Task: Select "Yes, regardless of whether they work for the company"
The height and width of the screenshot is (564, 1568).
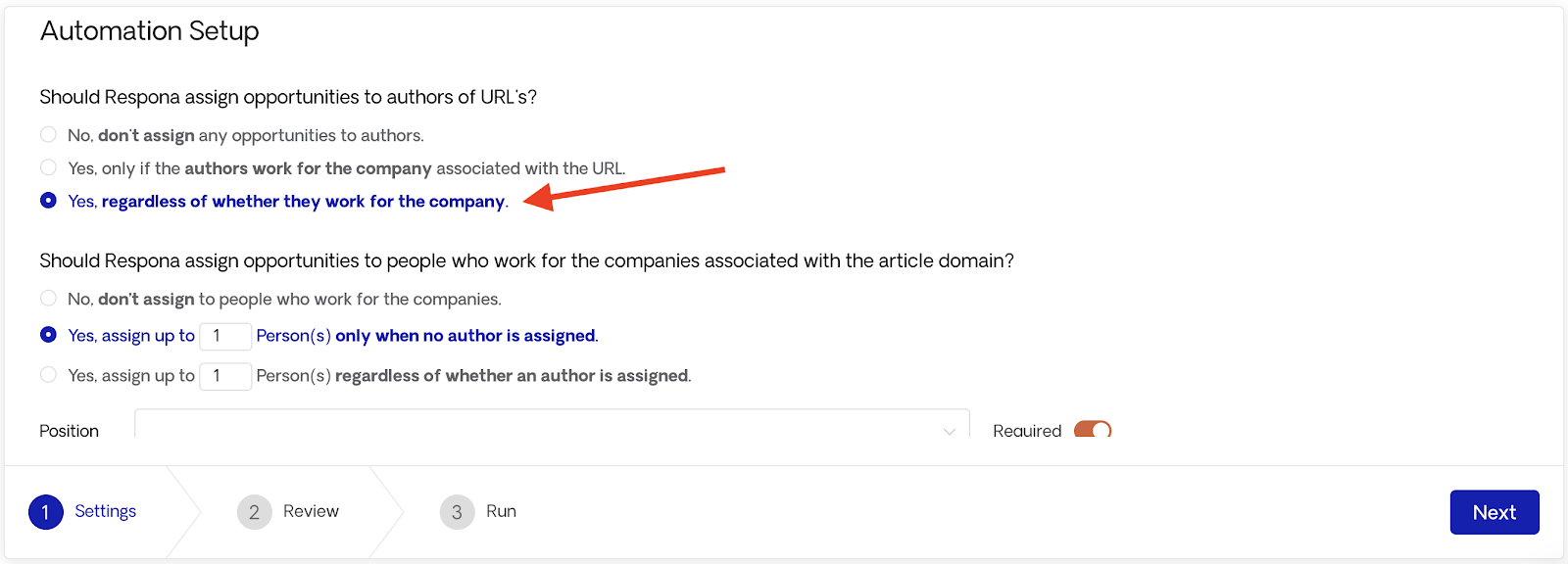Action: click(x=48, y=200)
